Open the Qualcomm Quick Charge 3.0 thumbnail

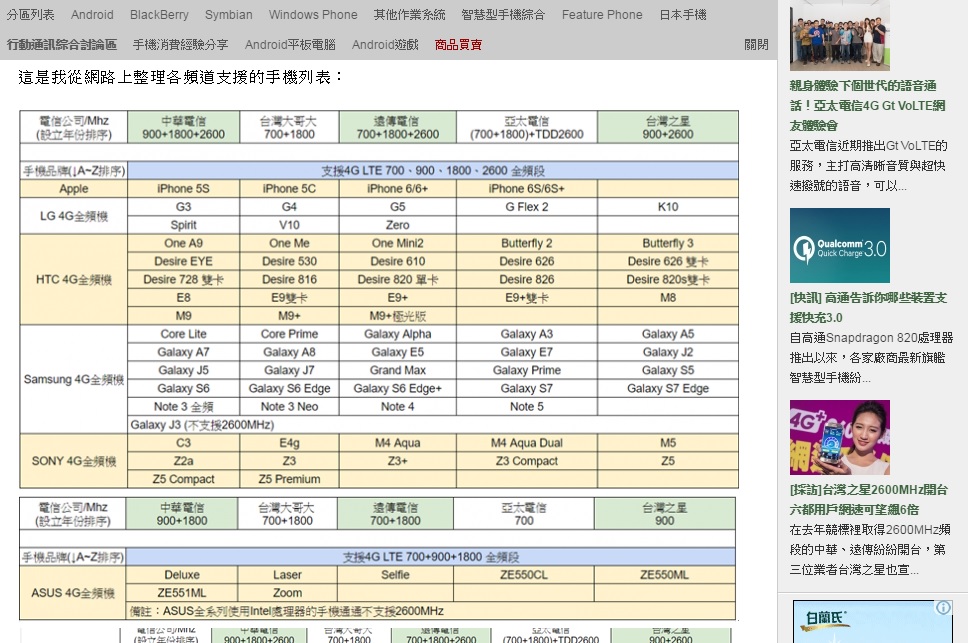coord(840,245)
